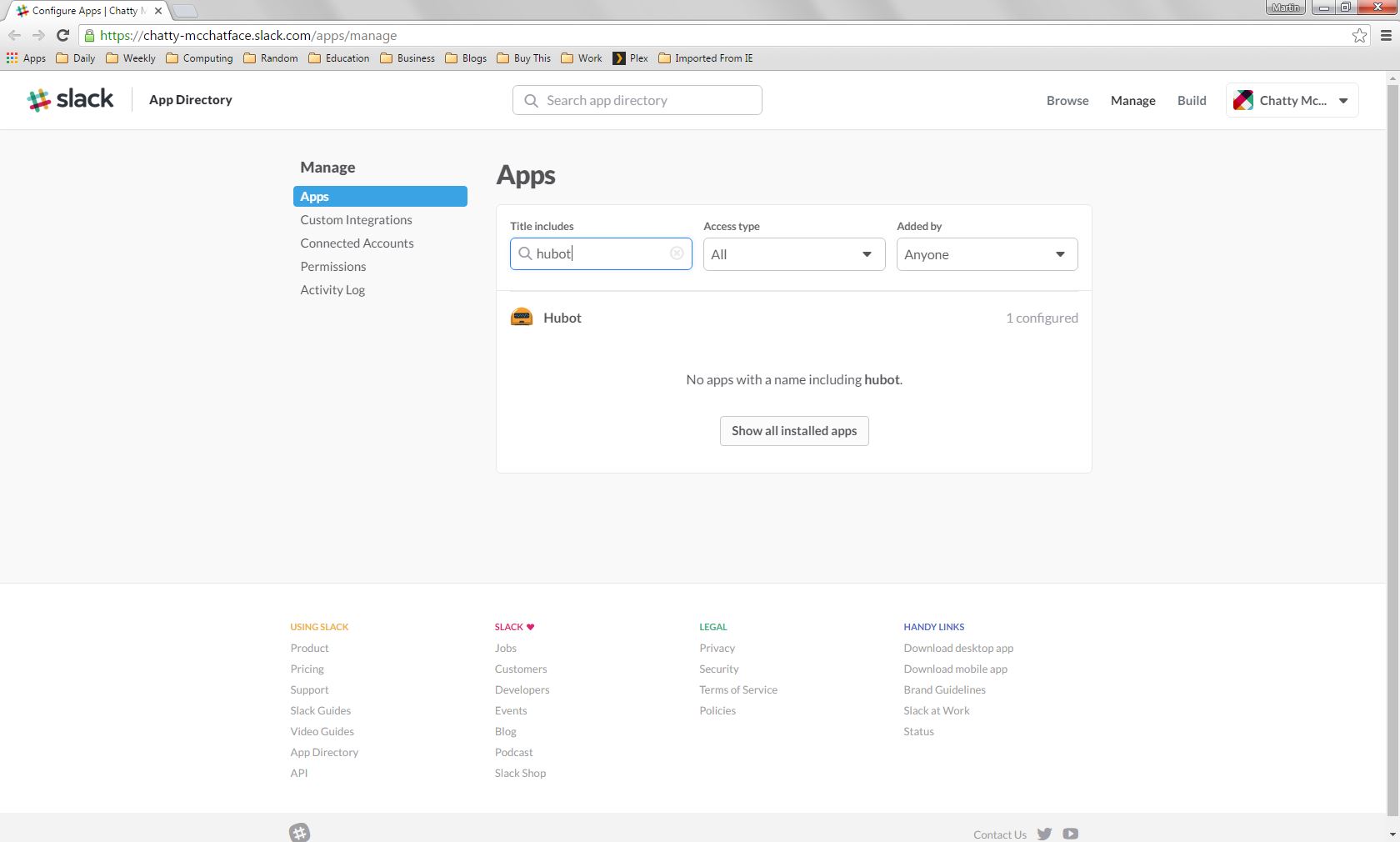Open the Computing bookmarks folder
Screen dimensions: 1400x842
click(199, 58)
